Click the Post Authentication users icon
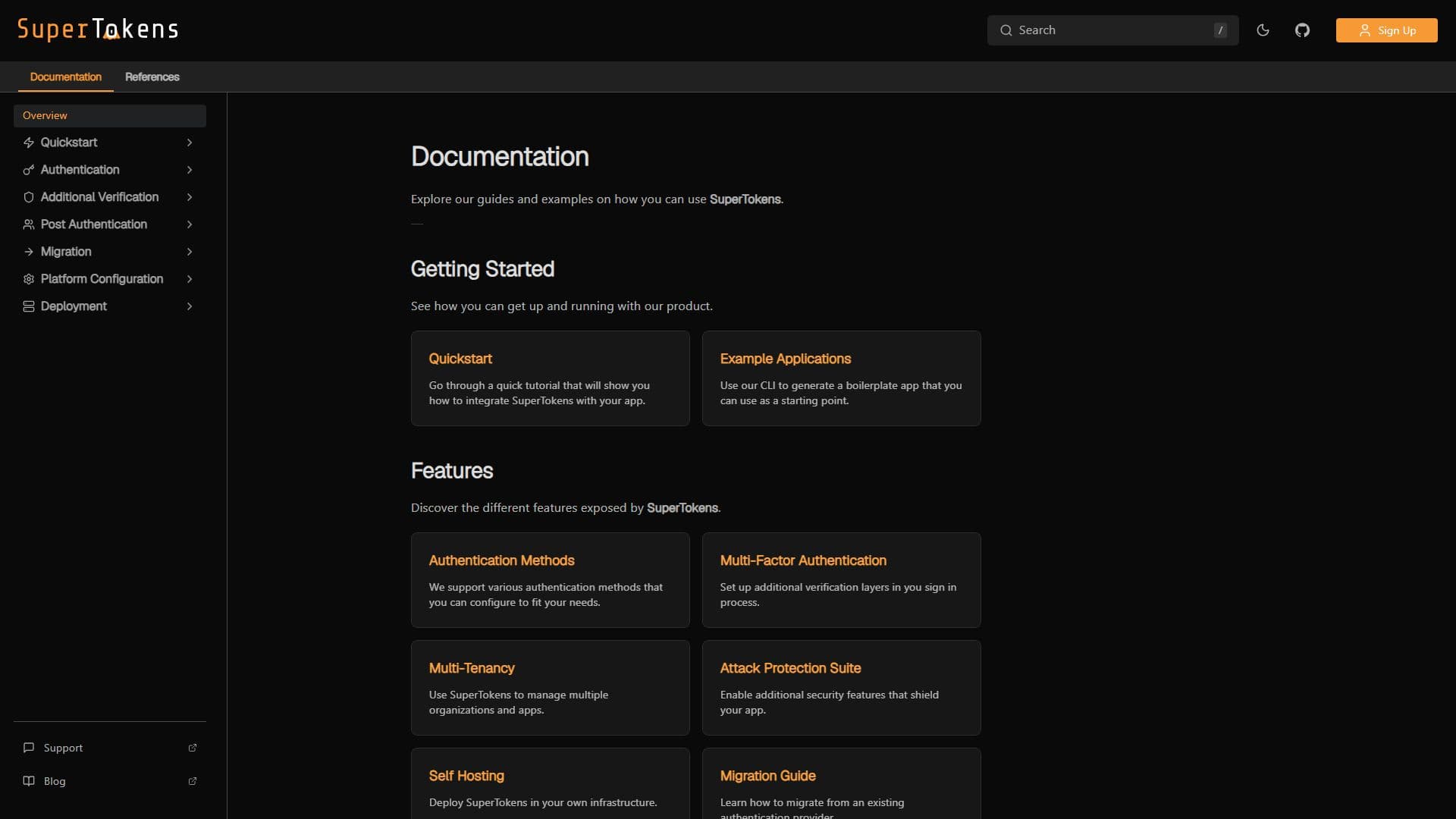The image size is (1456, 819). click(29, 224)
